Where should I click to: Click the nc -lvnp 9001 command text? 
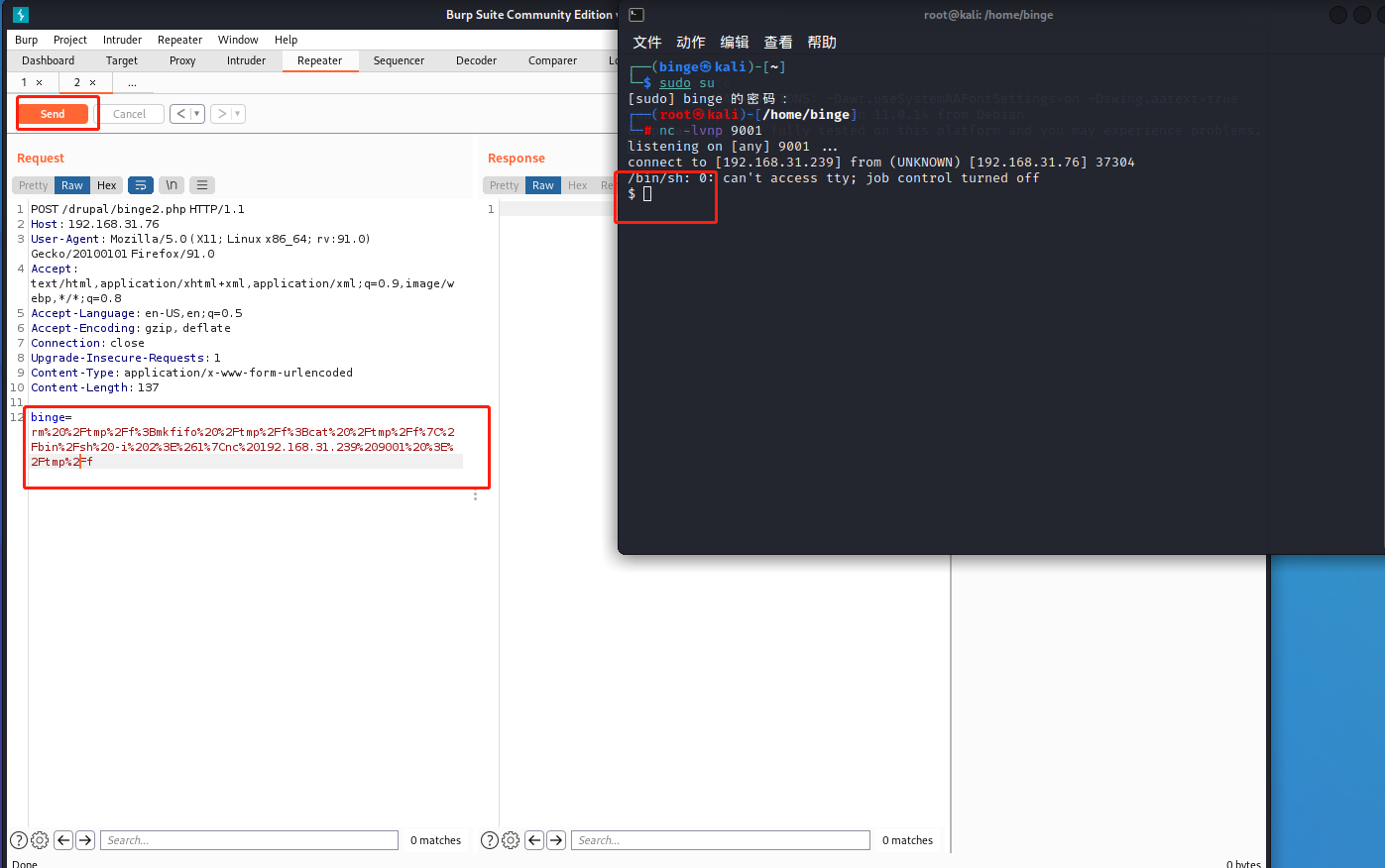pyautogui.click(x=711, y=131)
